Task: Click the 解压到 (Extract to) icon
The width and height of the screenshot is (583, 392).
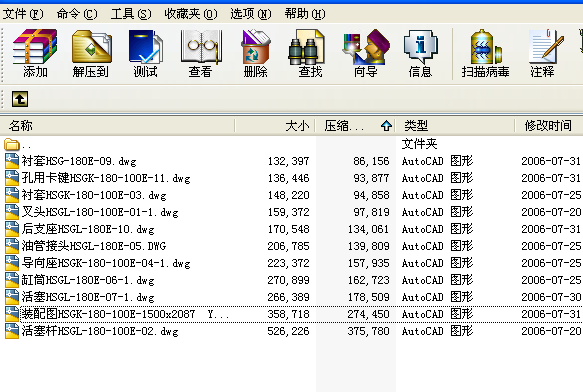Action: coord(91,53)
